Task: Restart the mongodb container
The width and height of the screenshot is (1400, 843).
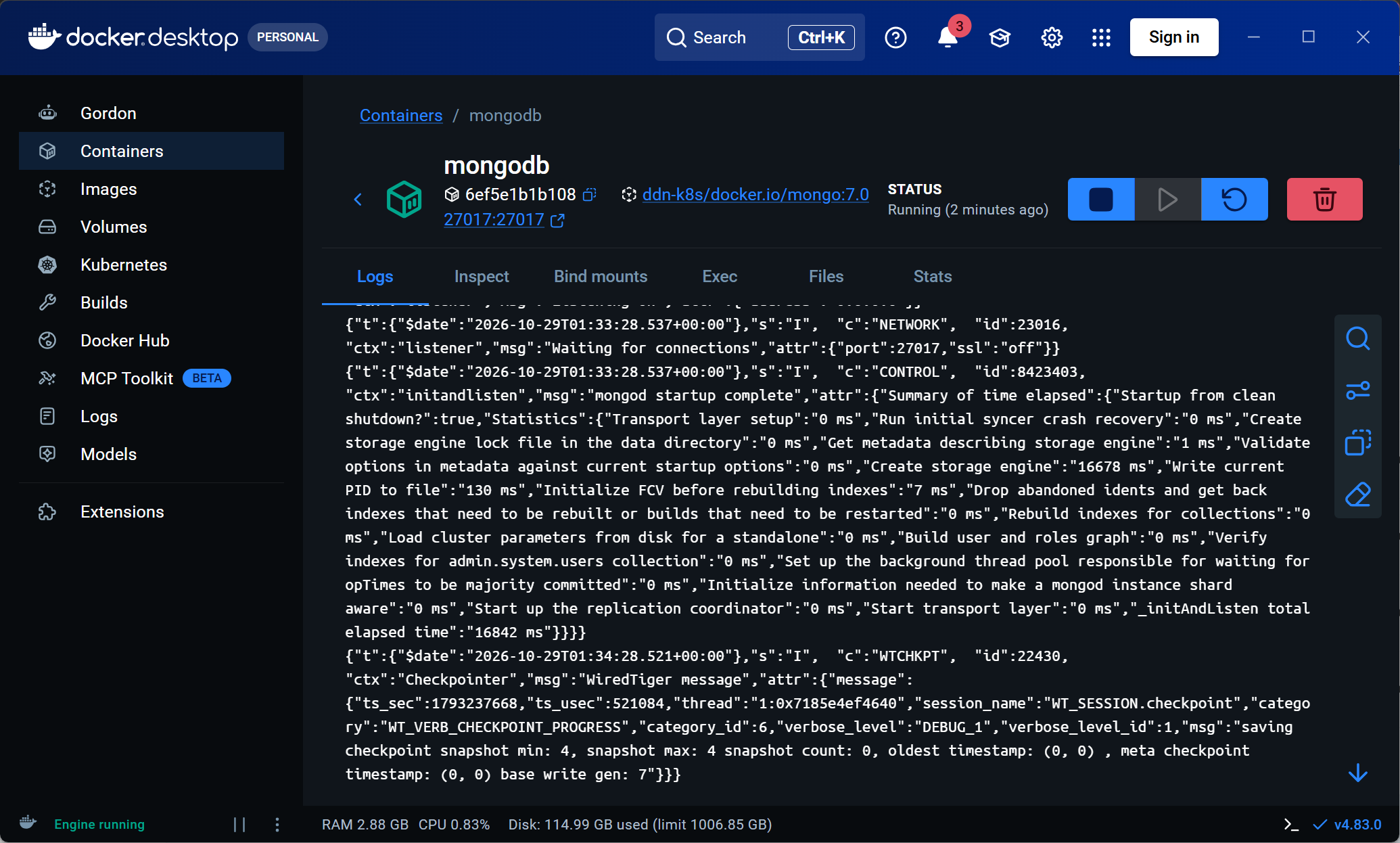Action: point(1234,200)
